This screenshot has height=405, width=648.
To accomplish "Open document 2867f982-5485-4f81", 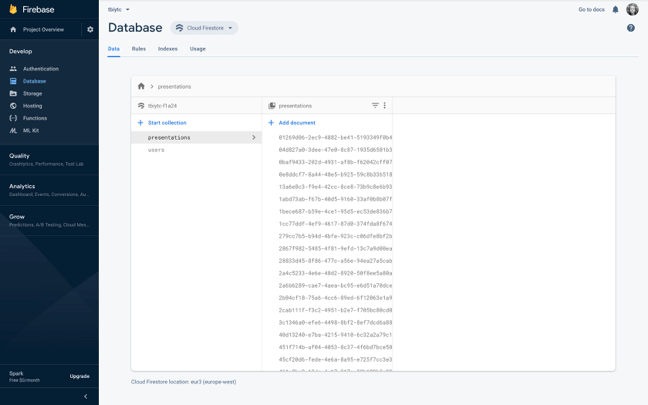I will [335, 248].
